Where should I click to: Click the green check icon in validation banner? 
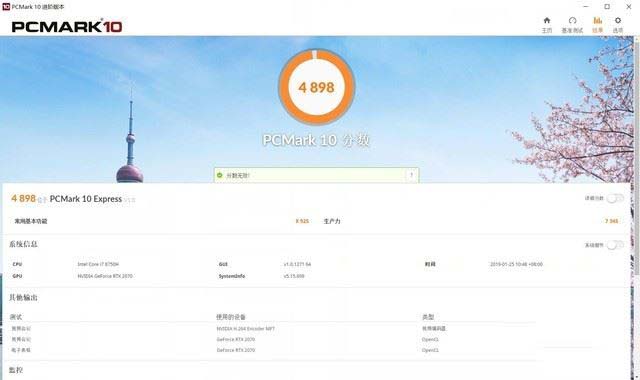tap(220, 175)
